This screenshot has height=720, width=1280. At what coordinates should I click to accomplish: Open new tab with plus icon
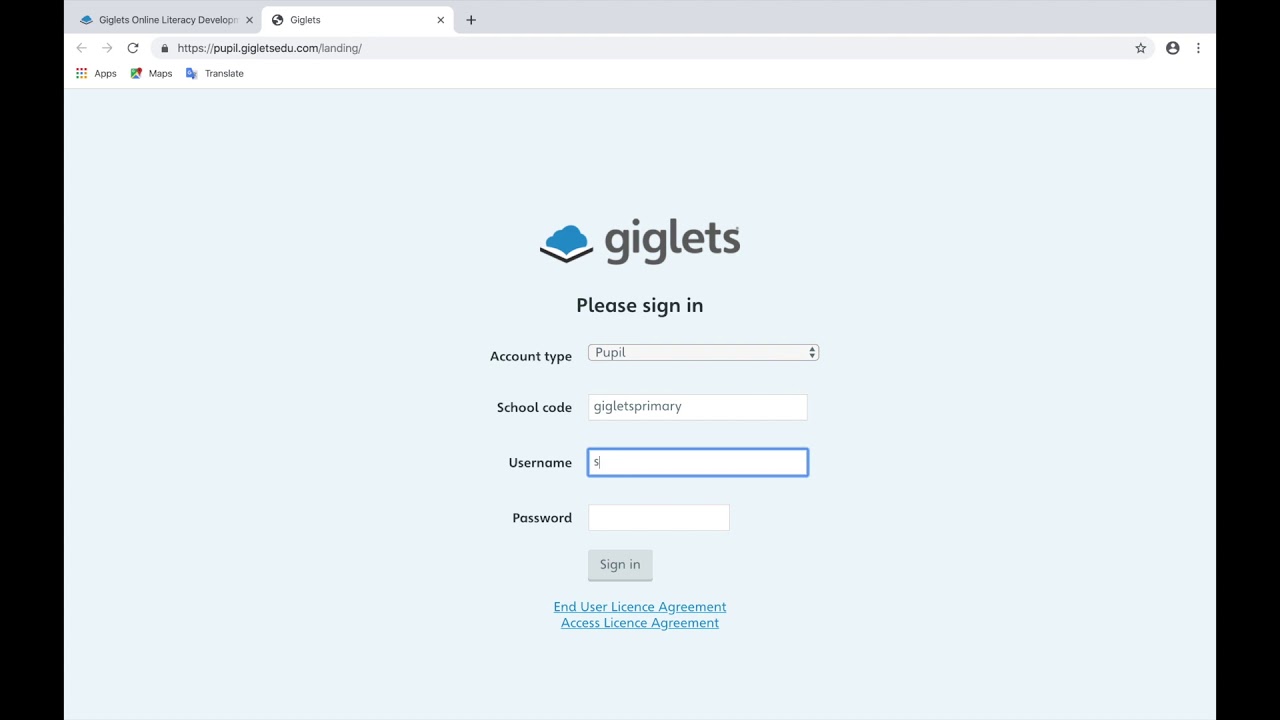[471, 20]
